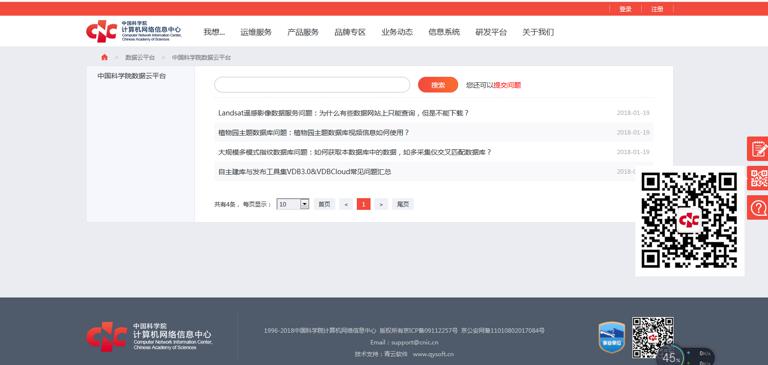Open the www.qysoft.cn link in the footer
The height and width of the screenshot is (365, 768).
click(433, 354)
